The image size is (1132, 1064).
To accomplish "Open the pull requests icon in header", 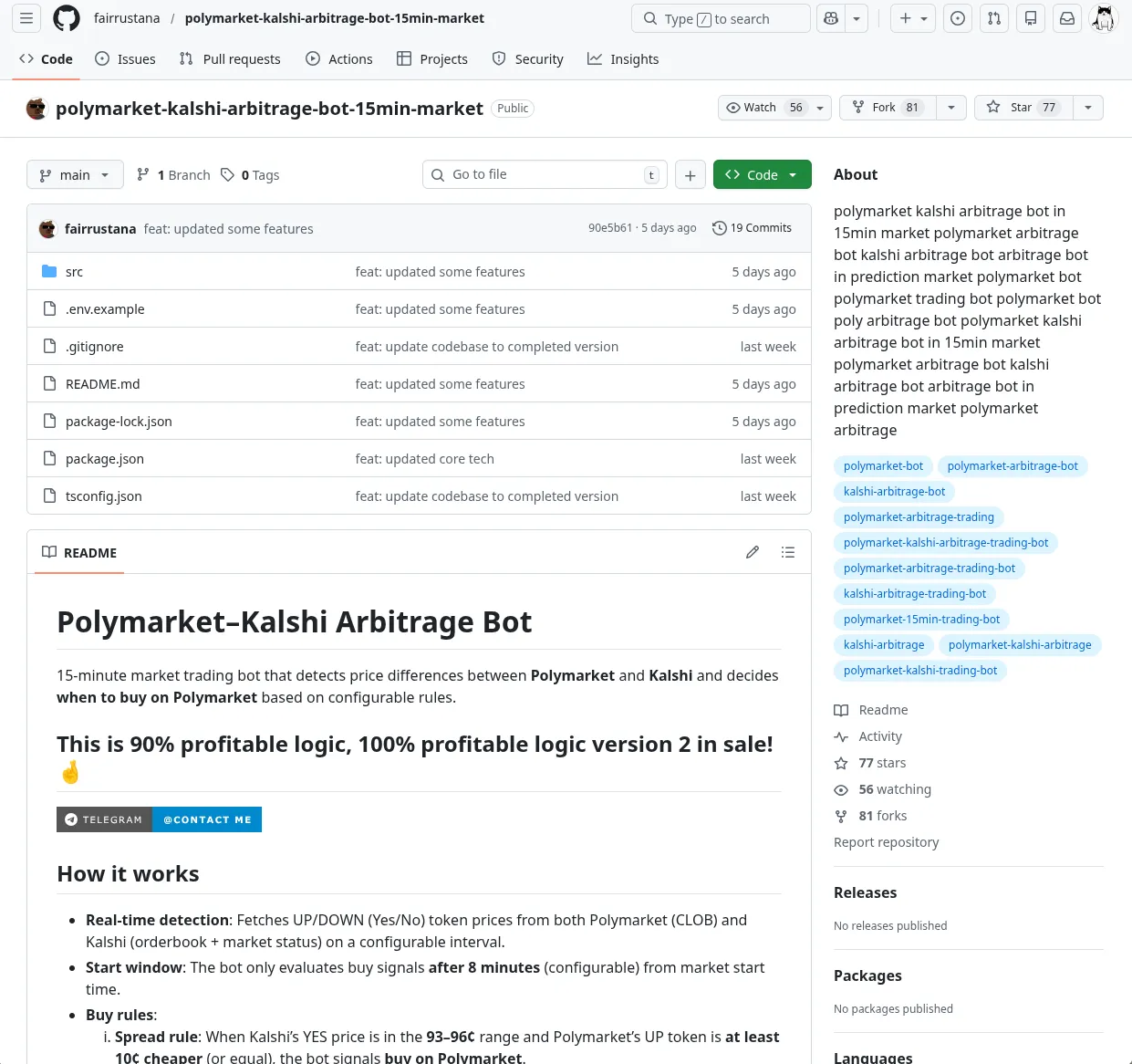I will (x=994, y=18).
